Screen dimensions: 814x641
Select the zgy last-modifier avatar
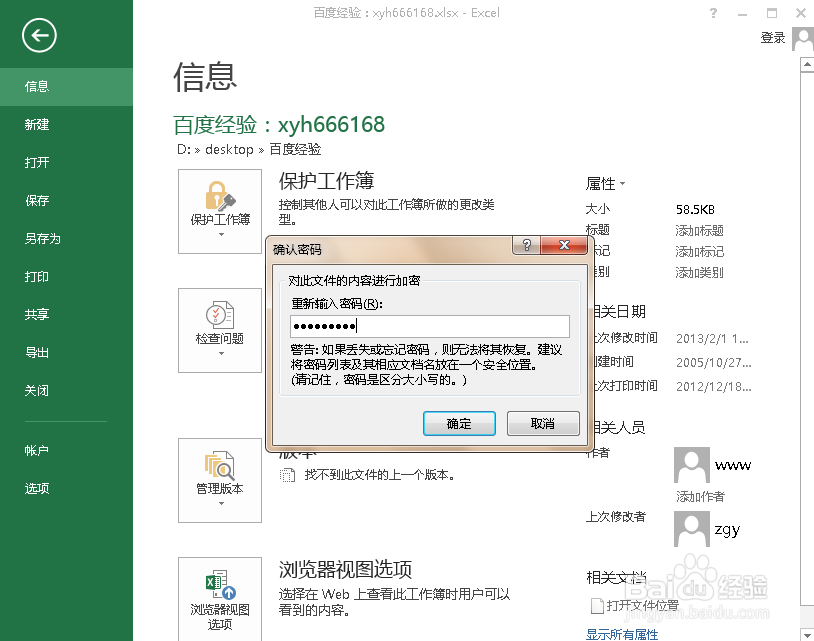tap(691, 528)
